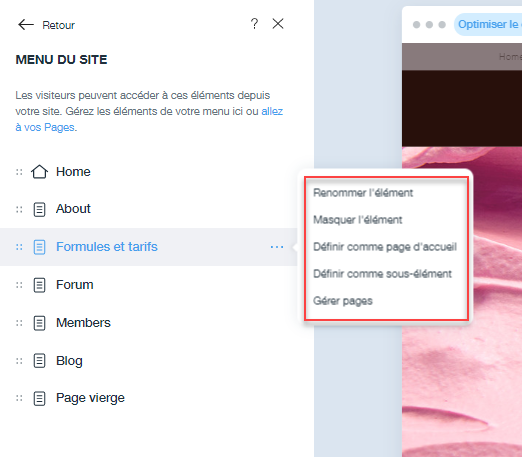This screenshot has width=522, height=457.
Task: Click the page icon beside Blog
Action: pyautogui.click(x=39, y=361)
